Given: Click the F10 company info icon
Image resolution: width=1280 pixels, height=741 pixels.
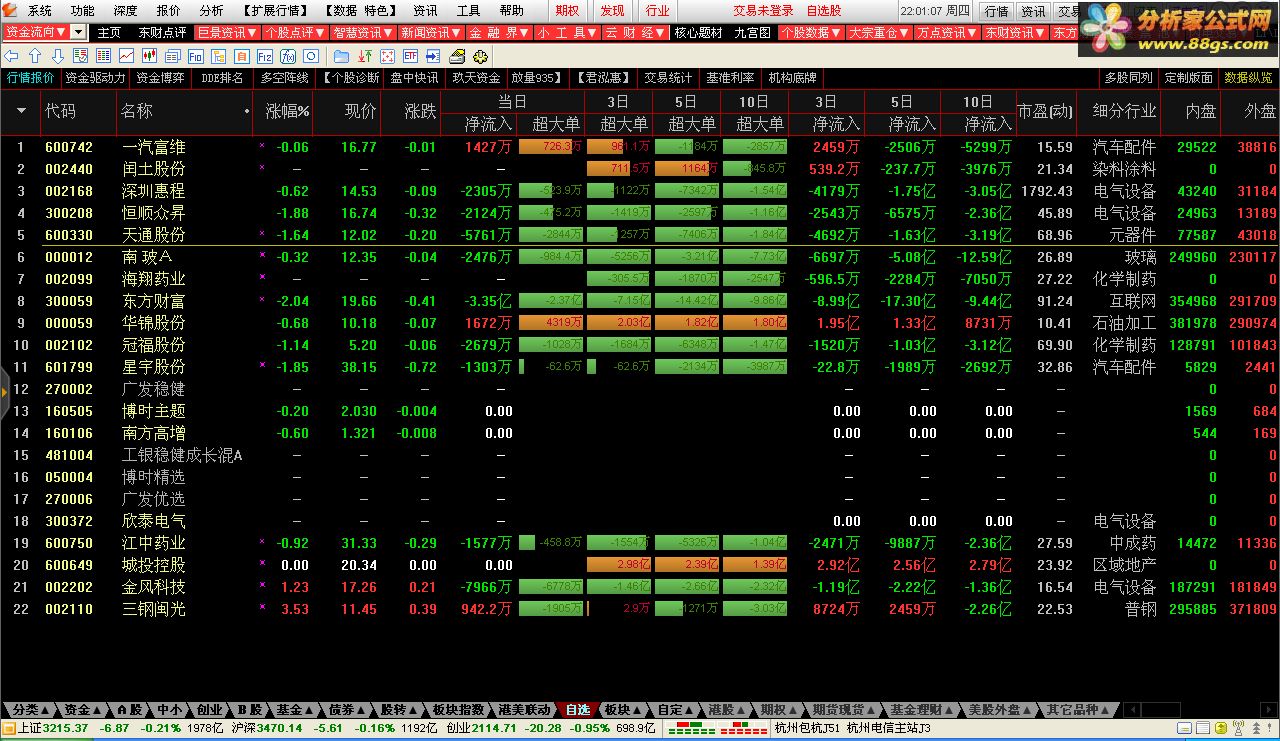Looking at the screenshot, I should [x=195, y=56].
